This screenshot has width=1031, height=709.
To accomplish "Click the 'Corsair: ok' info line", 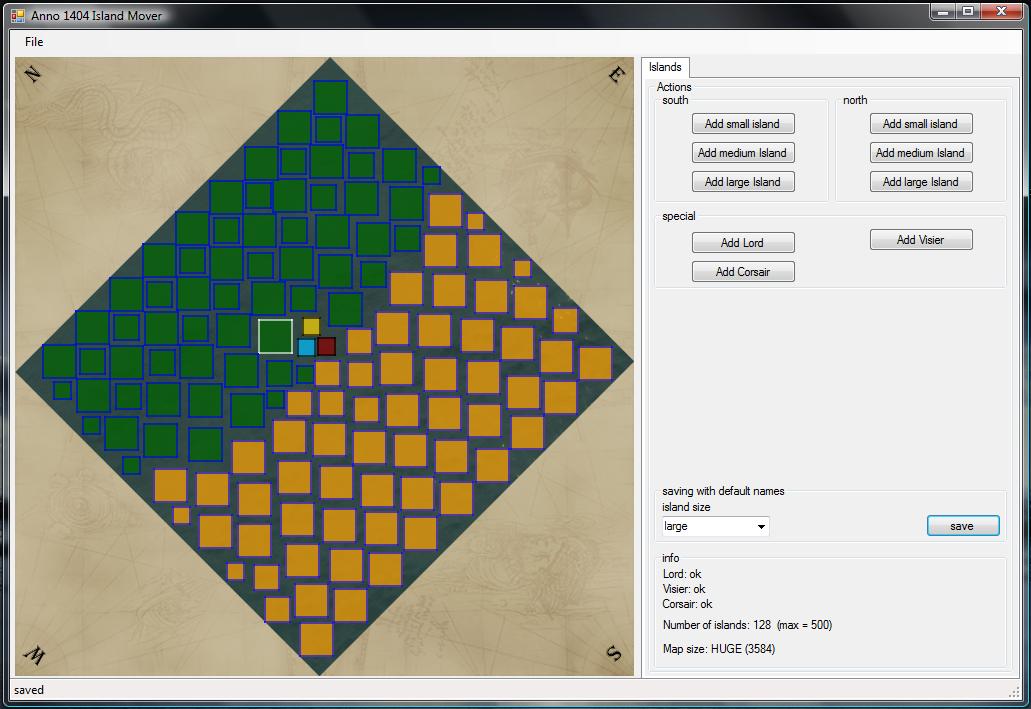I will [x=687, y=604].
